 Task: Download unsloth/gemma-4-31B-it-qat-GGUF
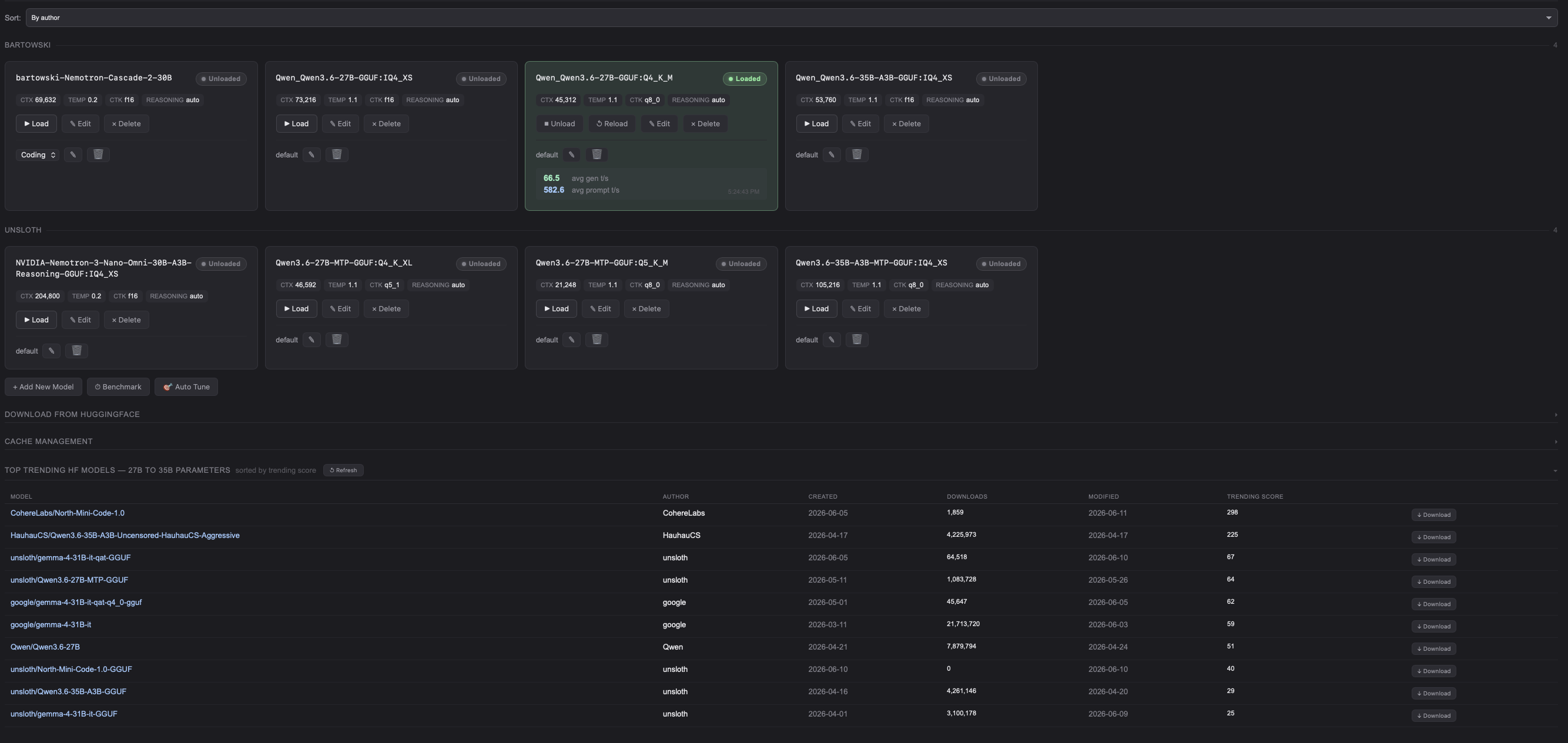coord(1433,559)
